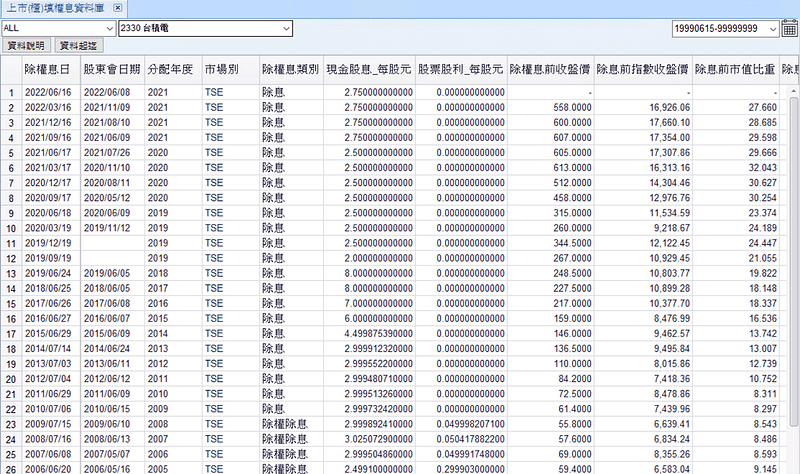
Task: Open the calendar date picker icon
Action: pyautogui.click(x=790, y=27)
